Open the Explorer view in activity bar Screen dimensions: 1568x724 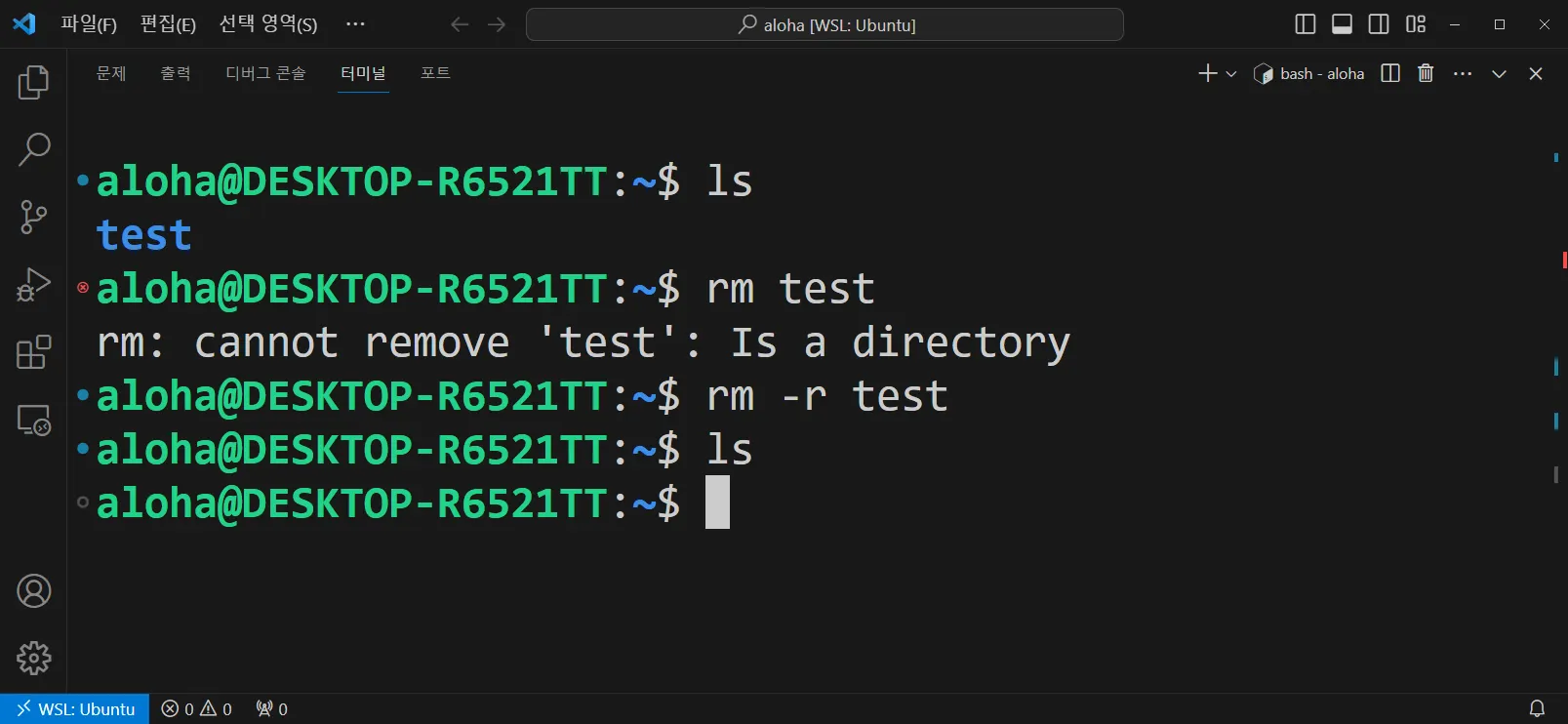[33, 83]
